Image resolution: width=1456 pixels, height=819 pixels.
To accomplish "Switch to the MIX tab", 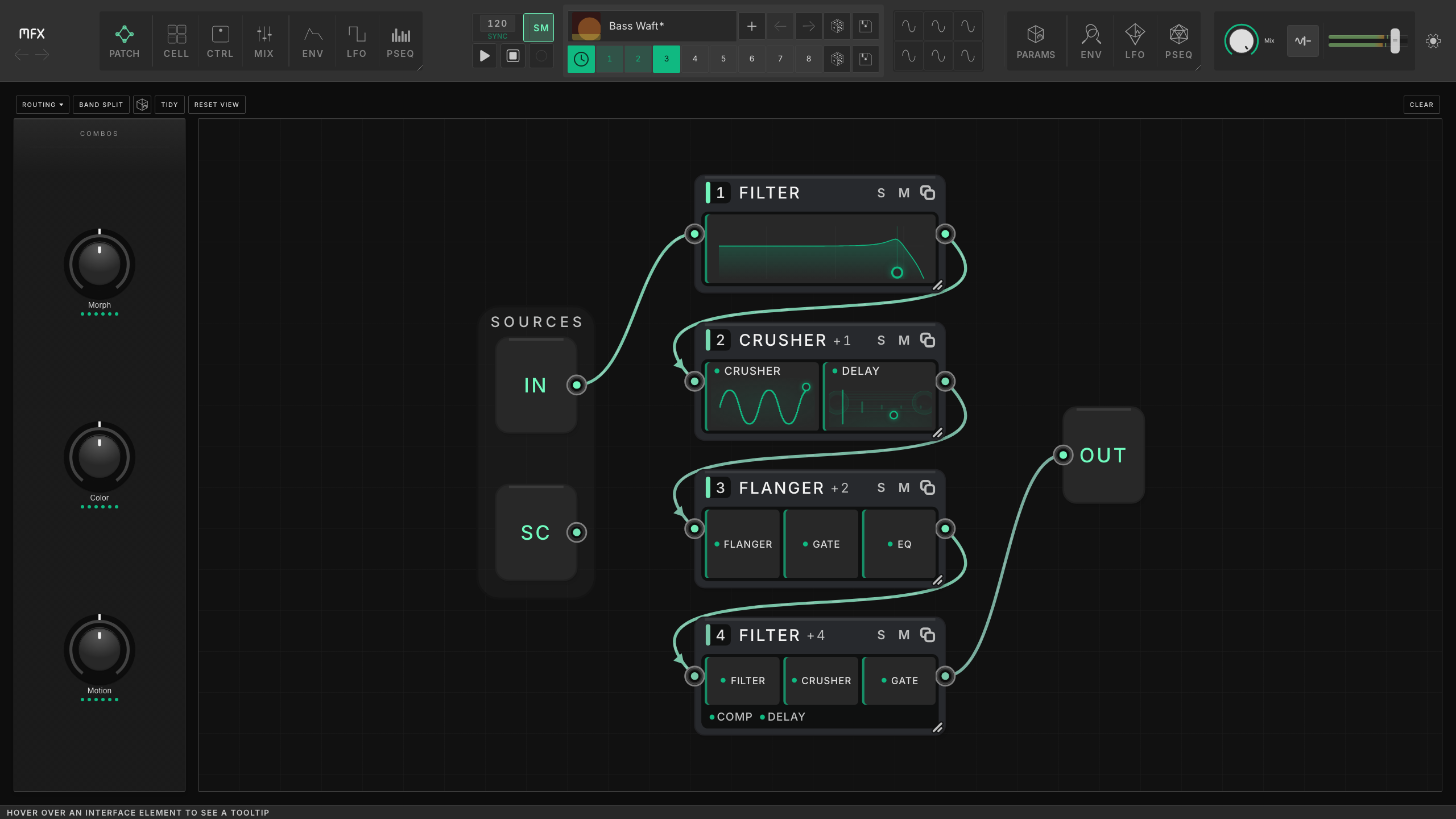I will tap(264, 42).
